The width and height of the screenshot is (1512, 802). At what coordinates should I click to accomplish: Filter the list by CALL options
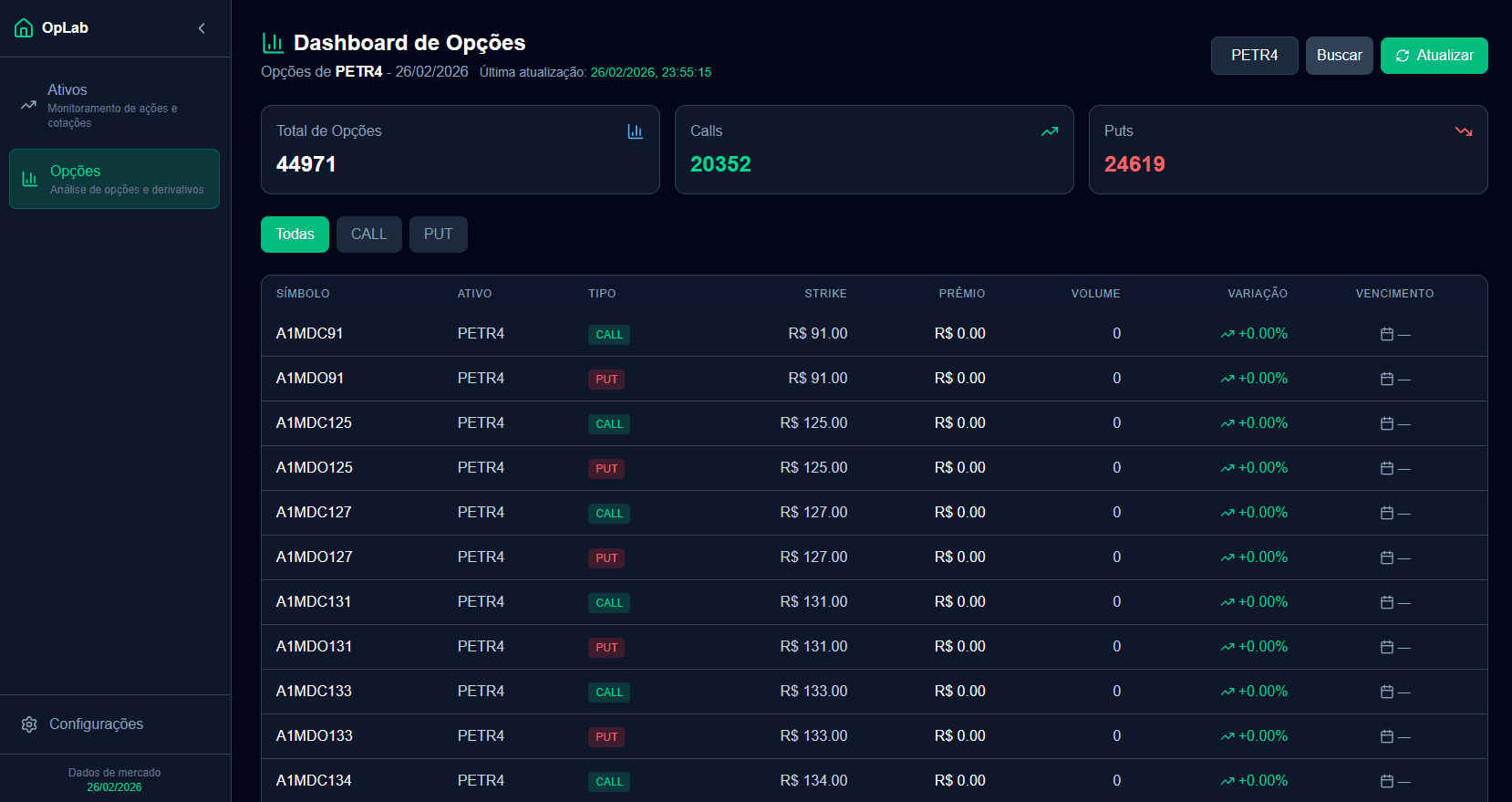click(x=368, y=234)
